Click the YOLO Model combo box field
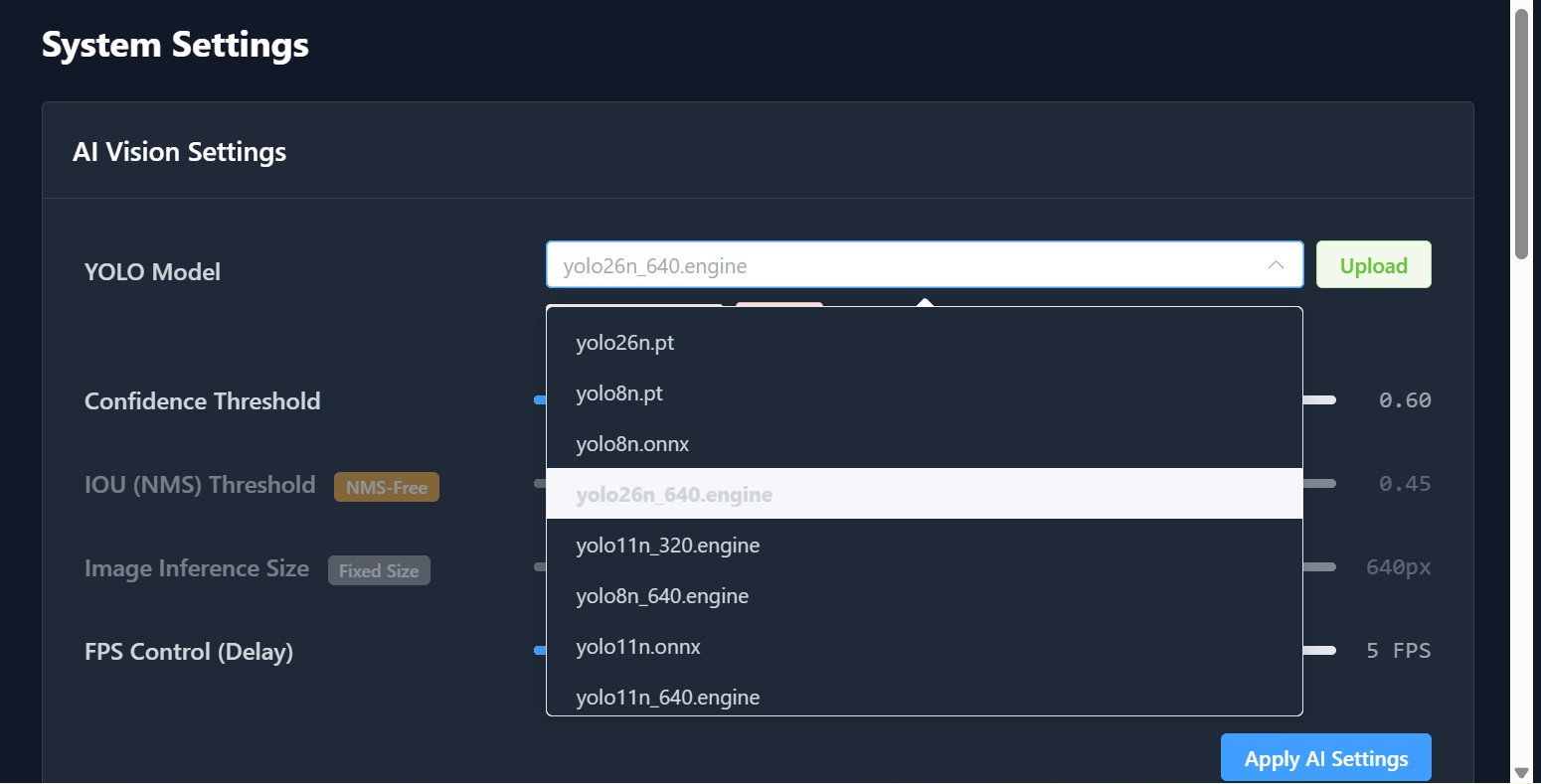The height and width of the screenshot is (784, 1541). pos(895,265)
